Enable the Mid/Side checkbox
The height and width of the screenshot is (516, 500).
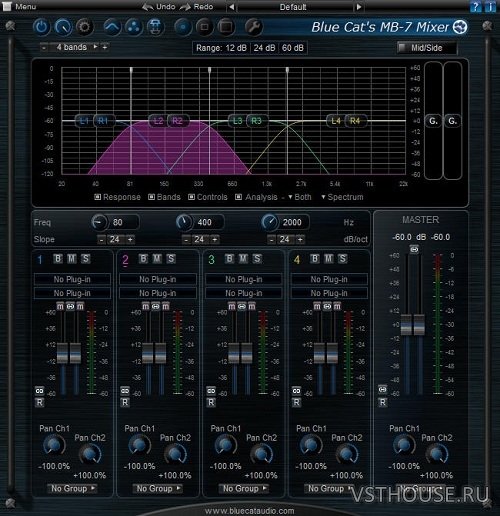[402, 48]
